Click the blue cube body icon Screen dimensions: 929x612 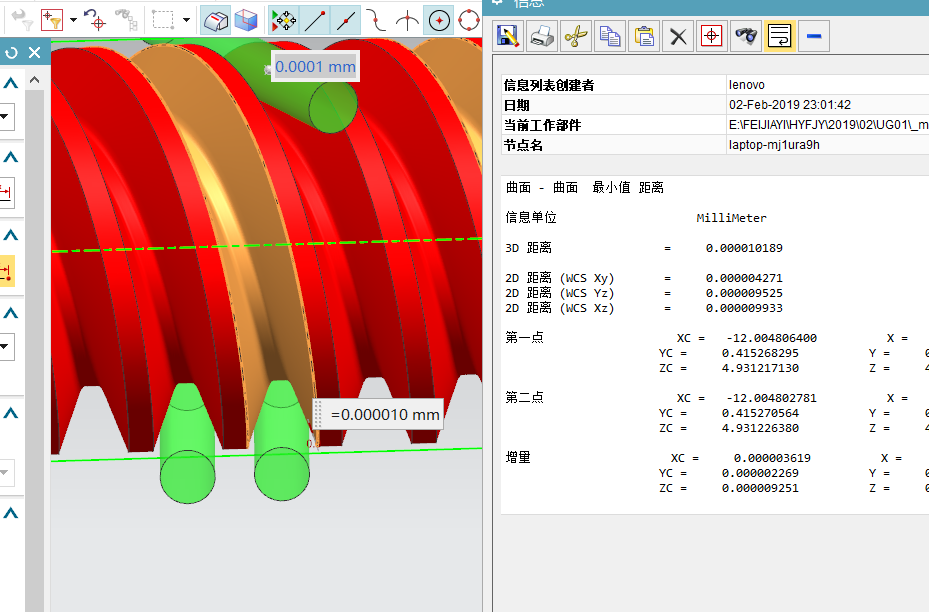(246, 20)
